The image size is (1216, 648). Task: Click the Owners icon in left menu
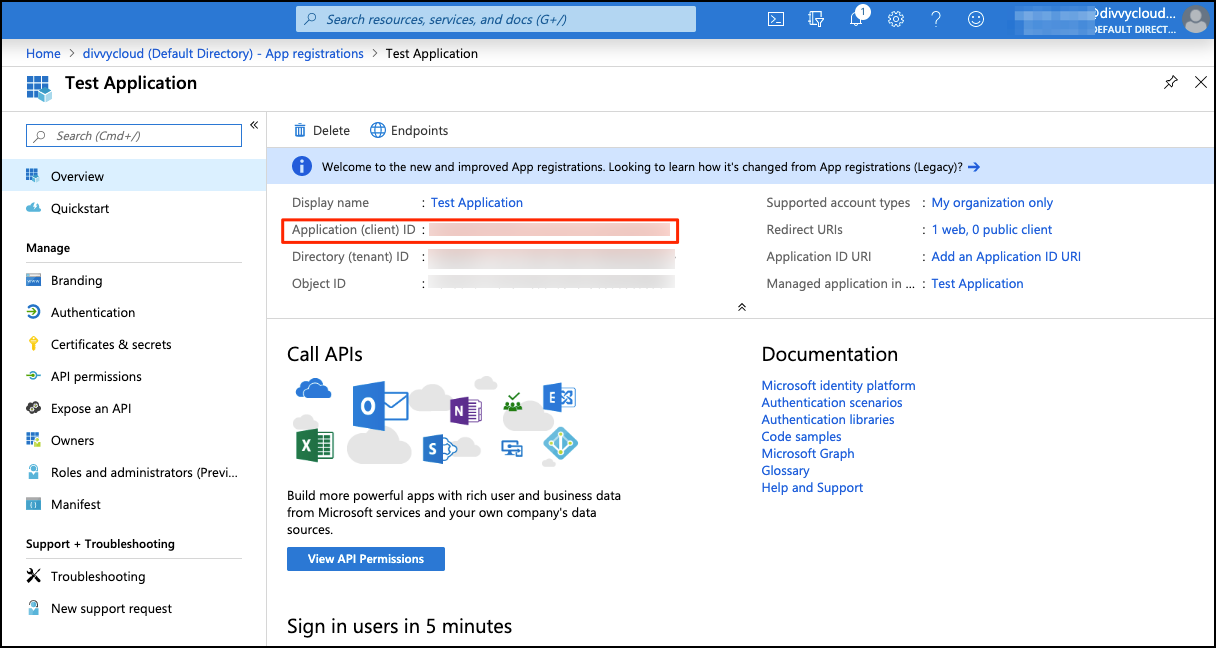33,440
